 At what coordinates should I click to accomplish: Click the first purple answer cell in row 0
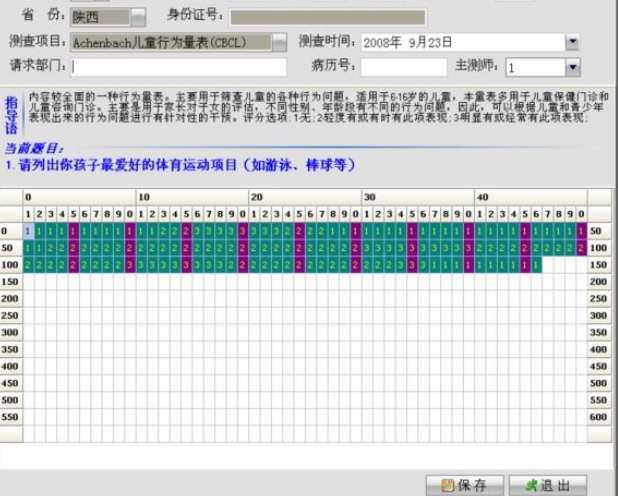click(x=73, y=230)
